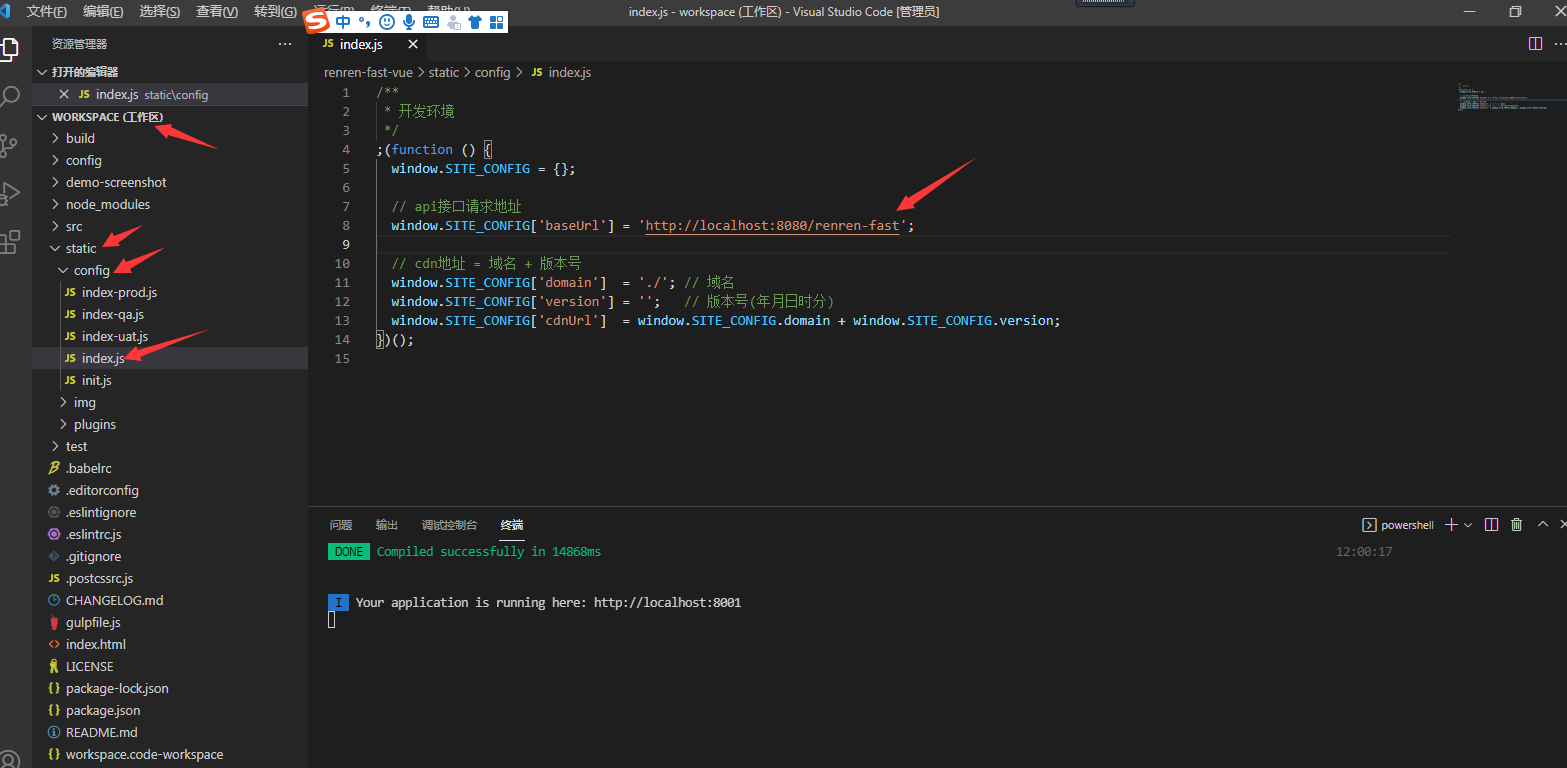1567x768 pixels.
Task: Click line number 9 in the gutter
Action: pos(345,244)
